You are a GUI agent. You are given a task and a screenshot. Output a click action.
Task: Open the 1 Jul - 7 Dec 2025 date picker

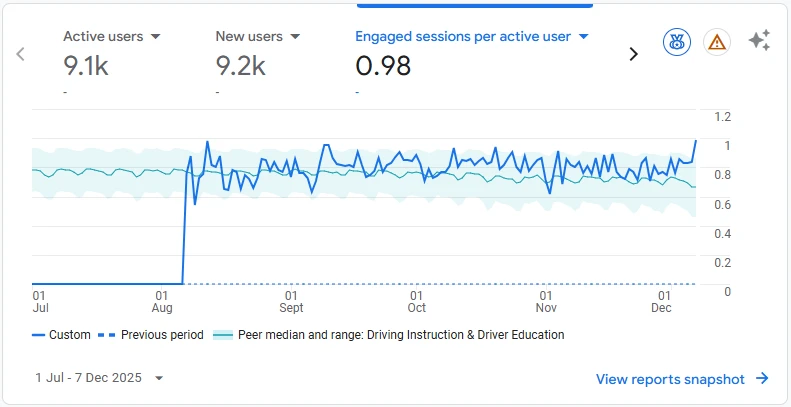pos(99,378)
